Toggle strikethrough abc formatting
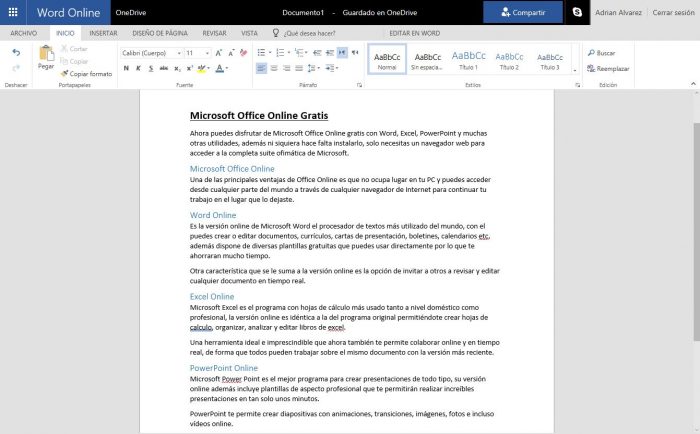Screen dimensions: 700x434 coord(164,68)
